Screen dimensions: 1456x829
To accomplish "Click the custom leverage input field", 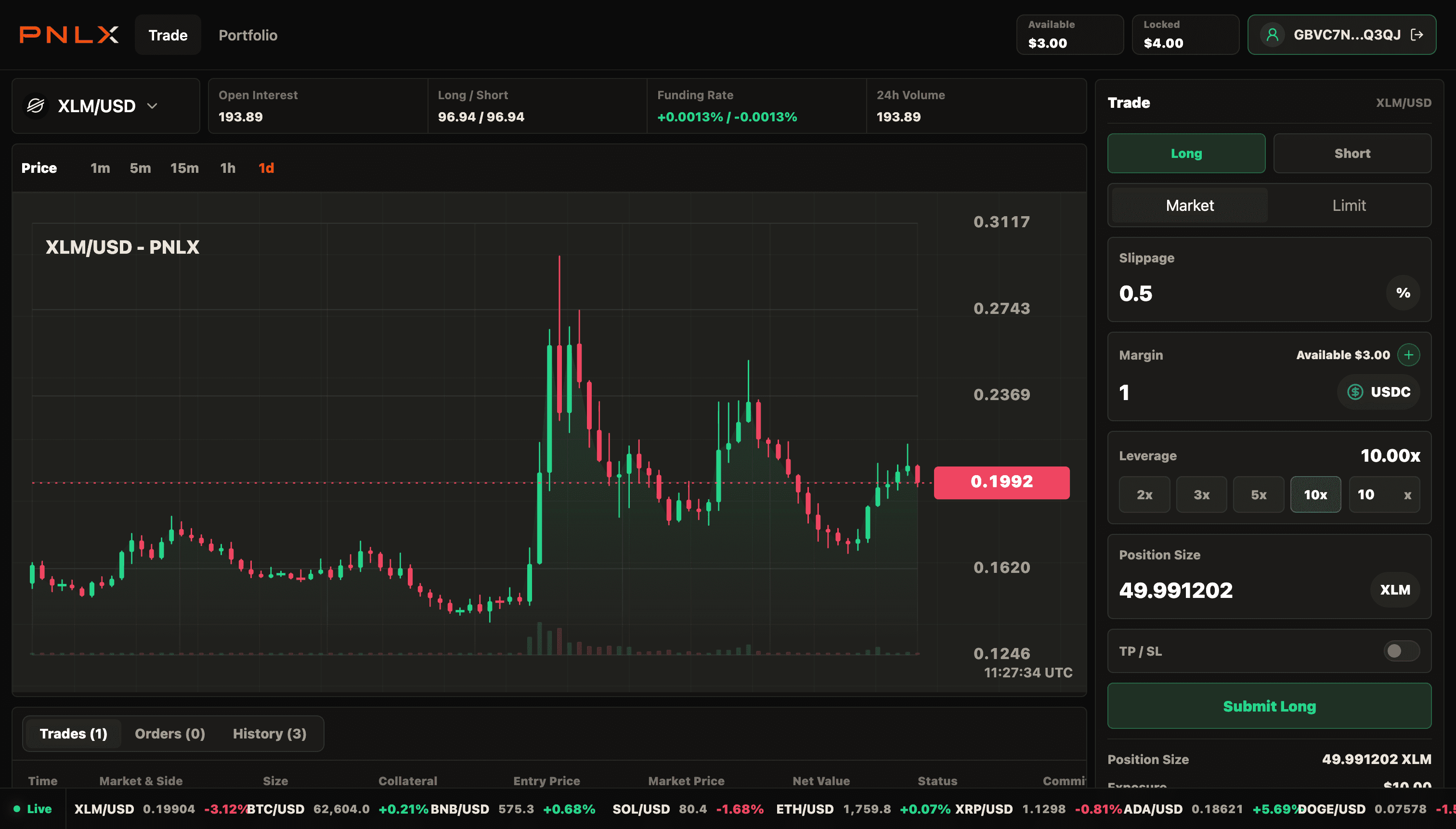I will [1384, 495].
